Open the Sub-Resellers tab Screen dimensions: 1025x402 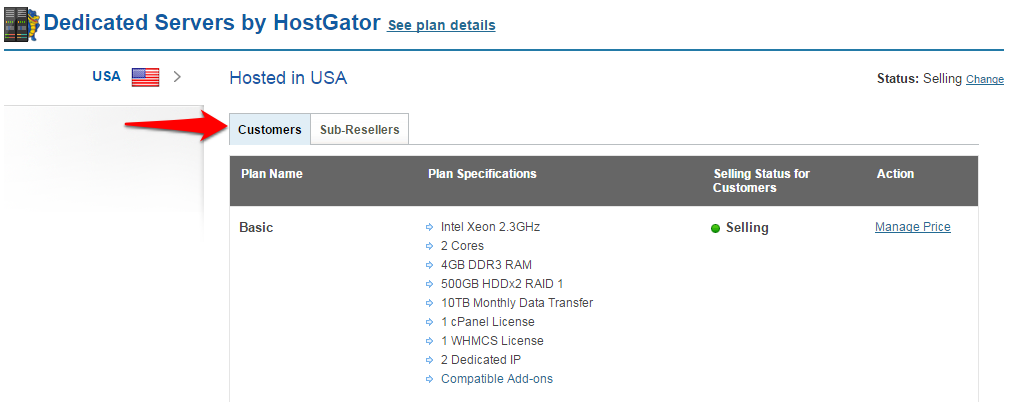coord(360,129)
